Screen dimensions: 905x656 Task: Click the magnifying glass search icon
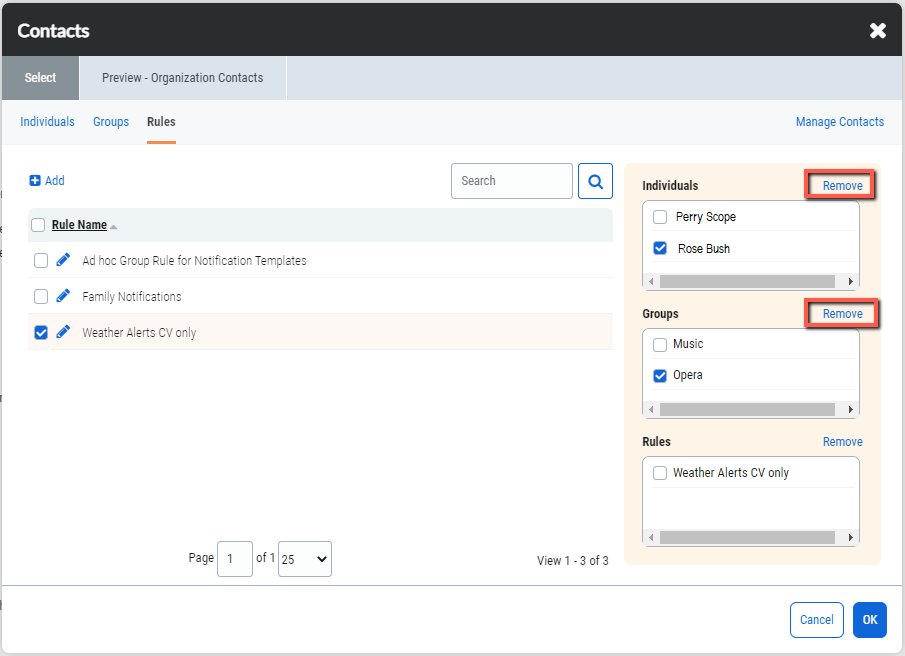tap(595, 181)
